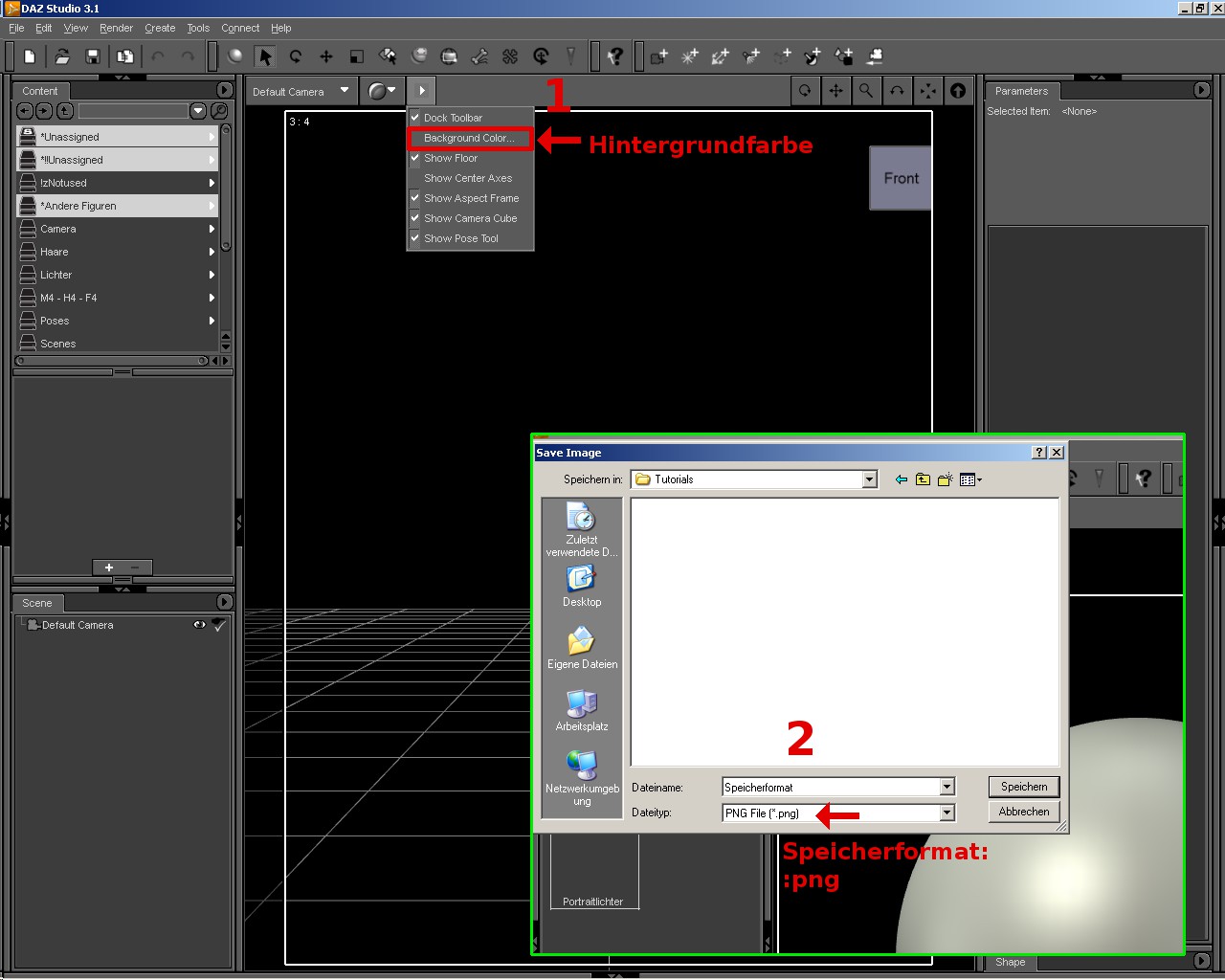The image size is (1225, 980).
Task: Toggle Show Floor option
Action: [469, 158]
